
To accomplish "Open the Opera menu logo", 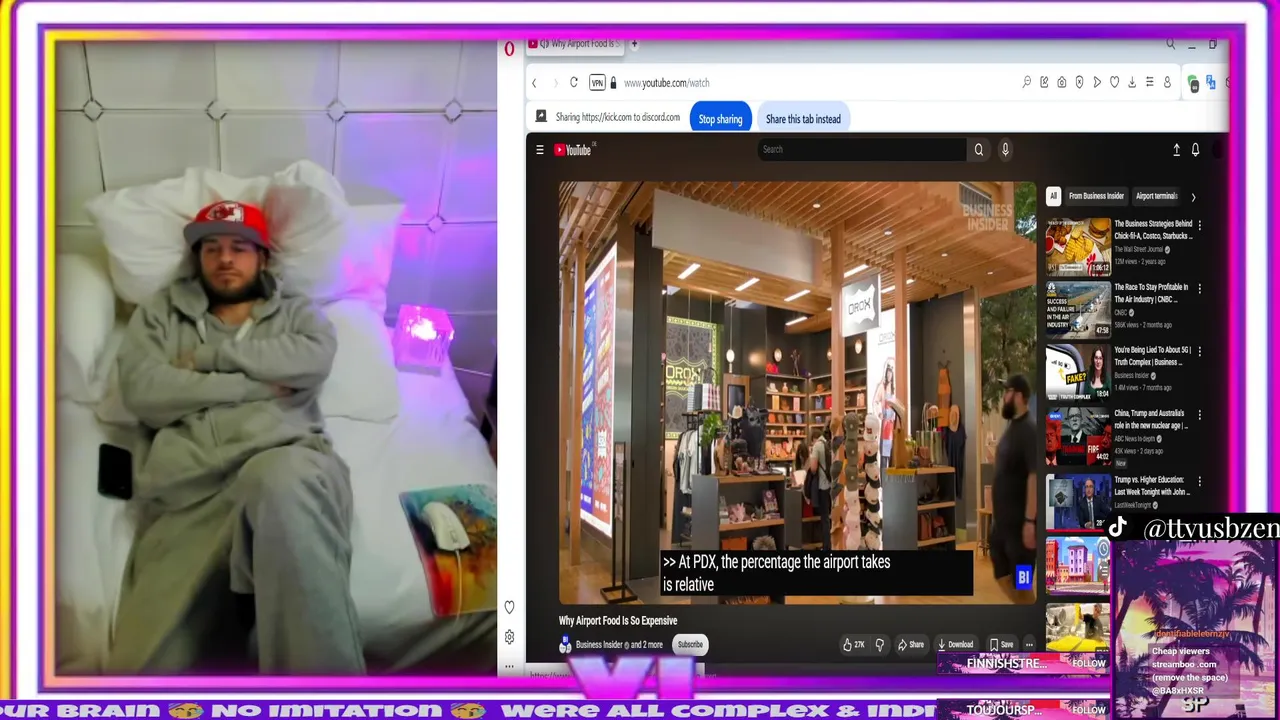I will pos(509,48).
